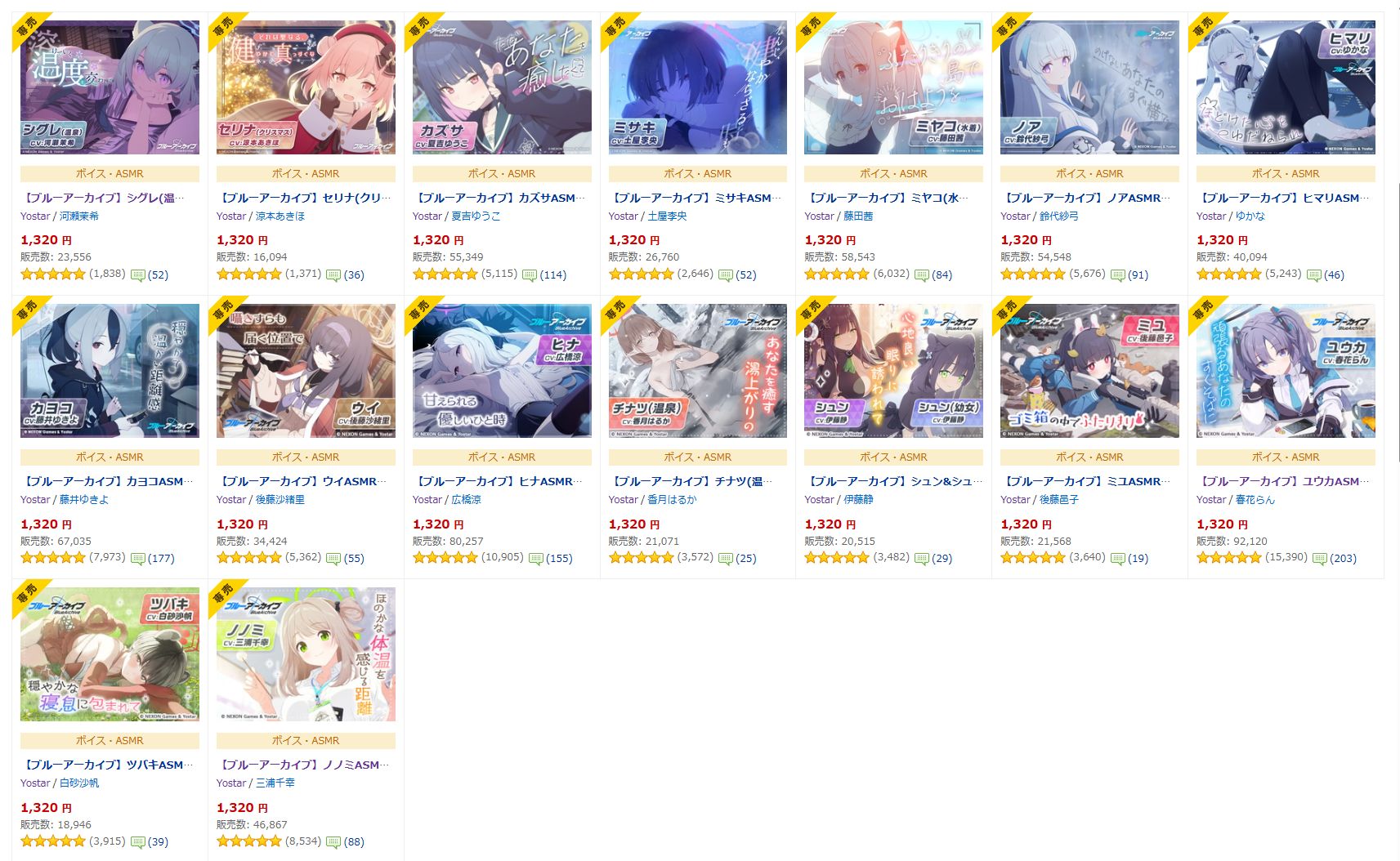Click Yostar circle link under シュン&シュン

pos(819,500)
